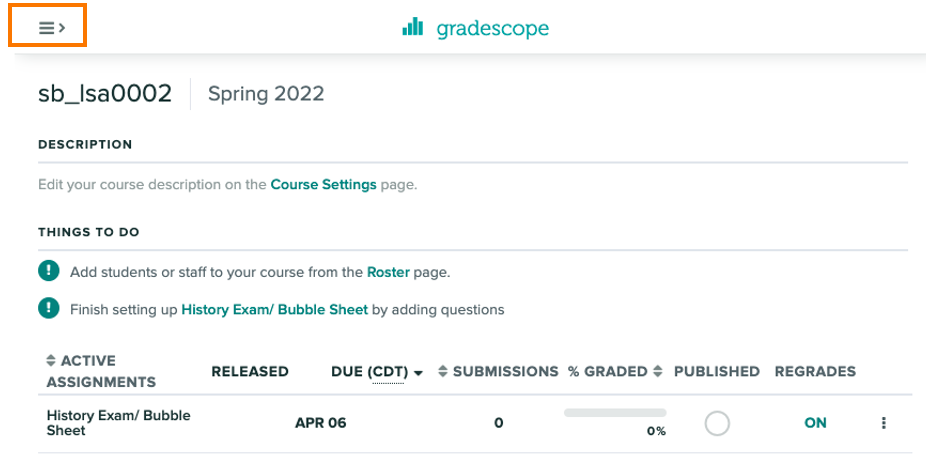Click the gradescope wordmark in the header

493,28
